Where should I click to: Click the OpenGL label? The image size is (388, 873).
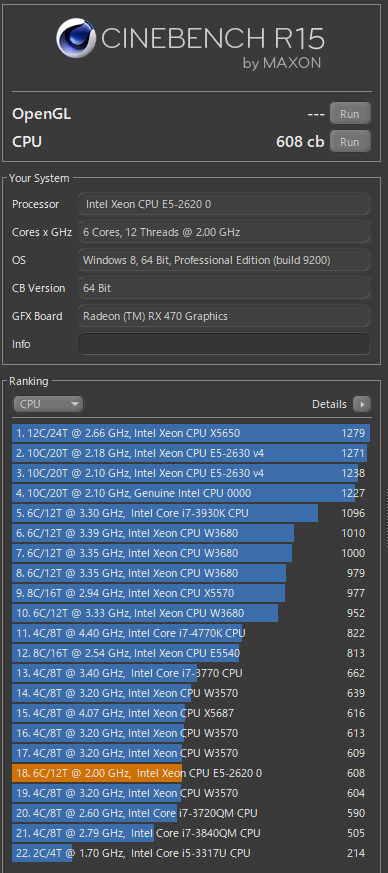[42, 115]
